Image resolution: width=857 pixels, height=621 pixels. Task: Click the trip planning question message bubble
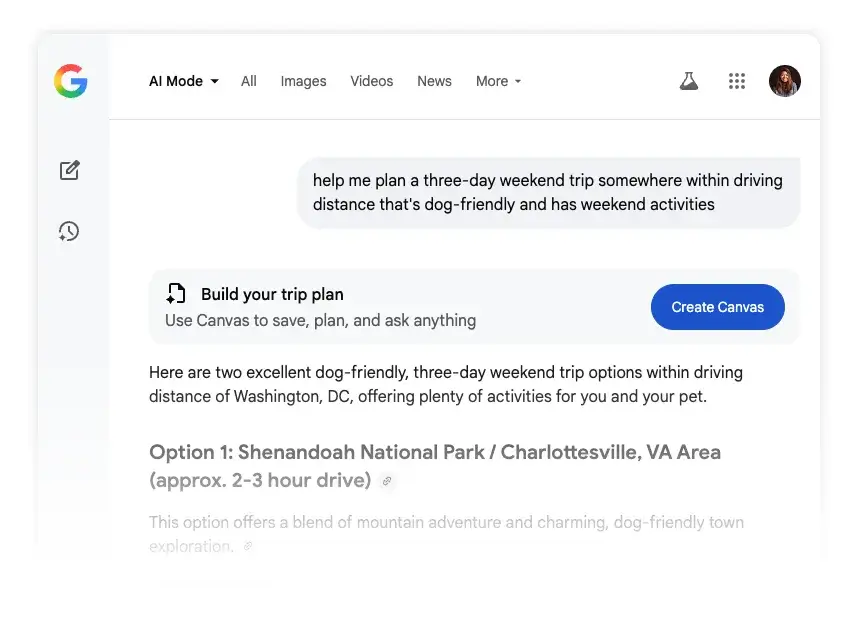coord(548,192)
